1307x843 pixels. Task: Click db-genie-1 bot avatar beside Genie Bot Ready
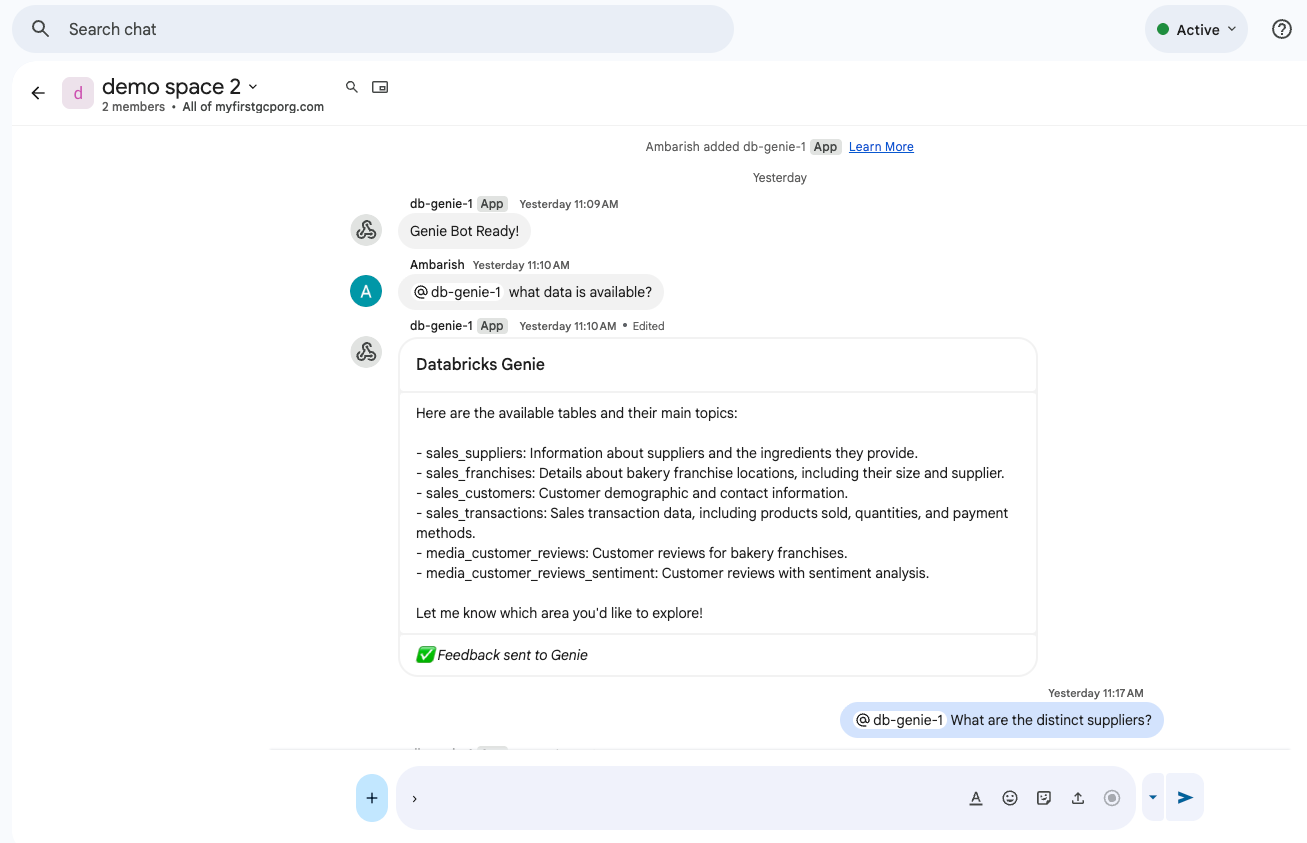(x=366, y=230)
